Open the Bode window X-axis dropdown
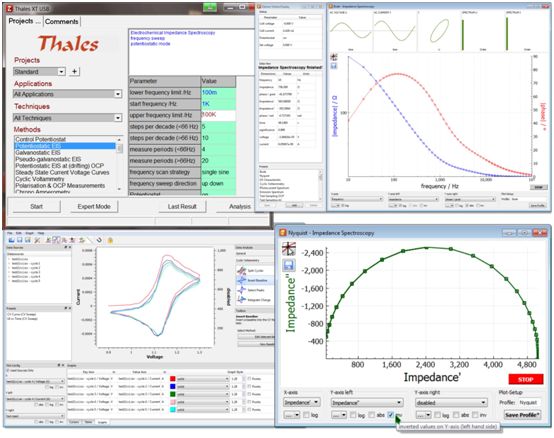This screenshot has height=438, width=554. click(357, 199)
